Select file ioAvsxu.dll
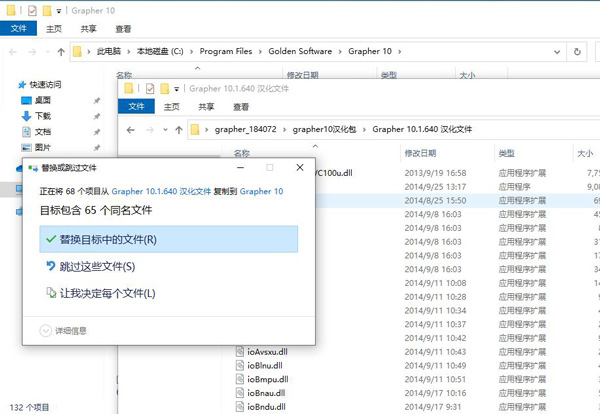600x414 pixels. click(x=267, y=352)
